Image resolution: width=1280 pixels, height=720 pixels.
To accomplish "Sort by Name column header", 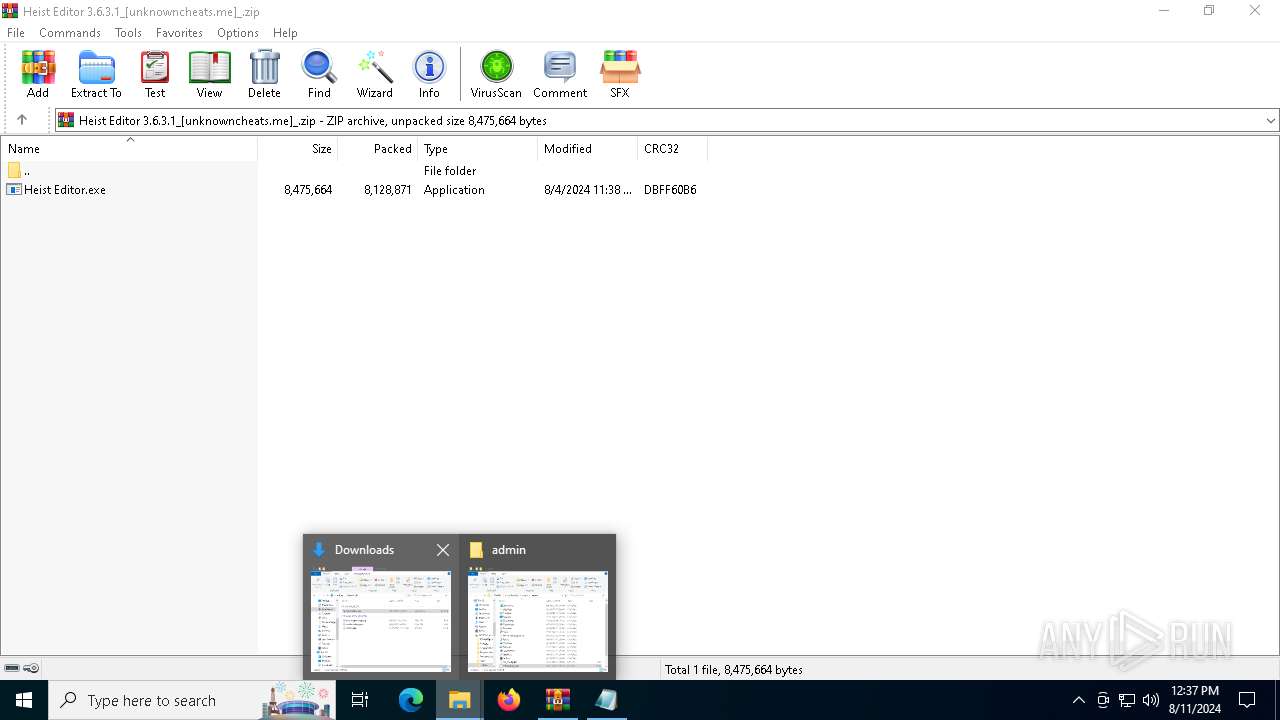I will coord(129,148).
